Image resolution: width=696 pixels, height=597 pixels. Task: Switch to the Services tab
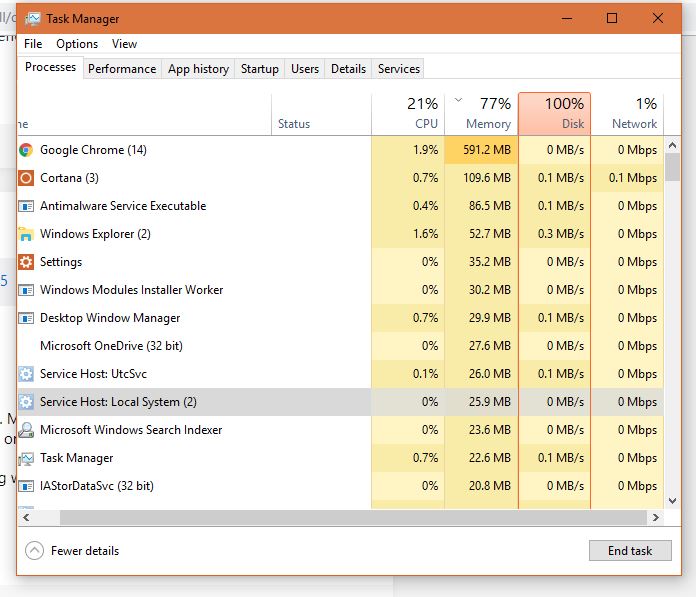point(399,69)
